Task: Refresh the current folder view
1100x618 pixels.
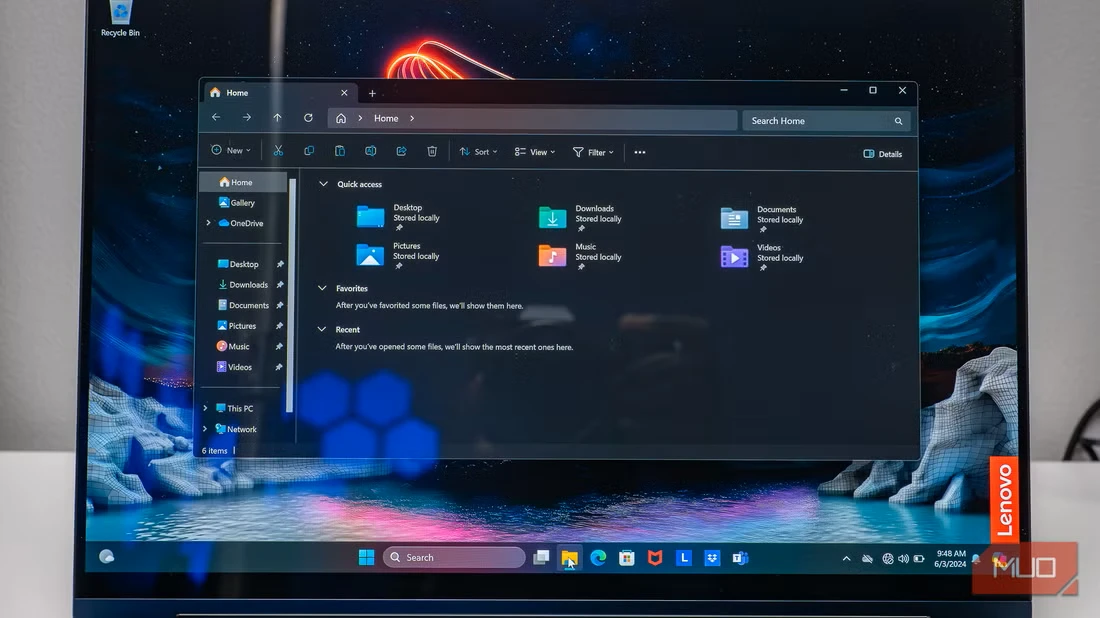Action: tap(308, 118)
